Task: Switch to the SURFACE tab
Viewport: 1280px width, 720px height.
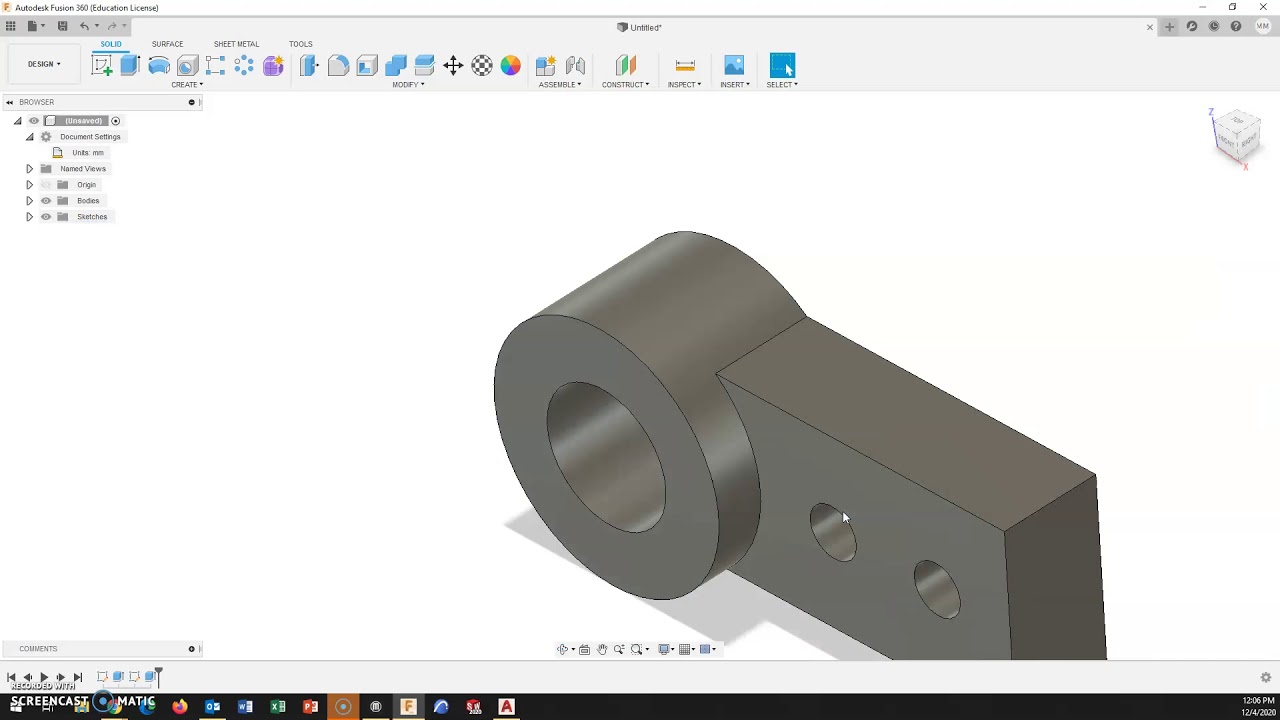Action: pos(167,44)
